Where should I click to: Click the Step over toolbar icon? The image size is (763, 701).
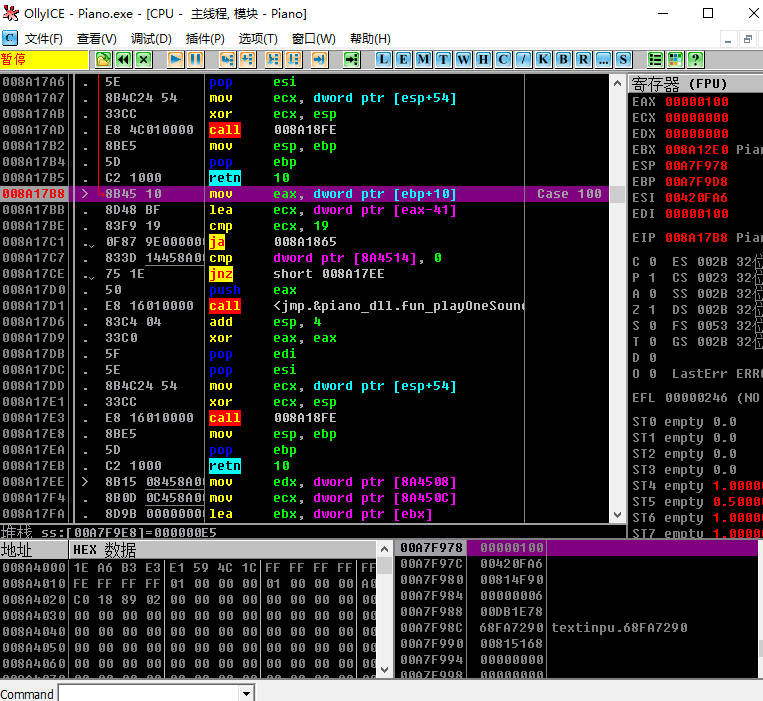click(248, 60)
